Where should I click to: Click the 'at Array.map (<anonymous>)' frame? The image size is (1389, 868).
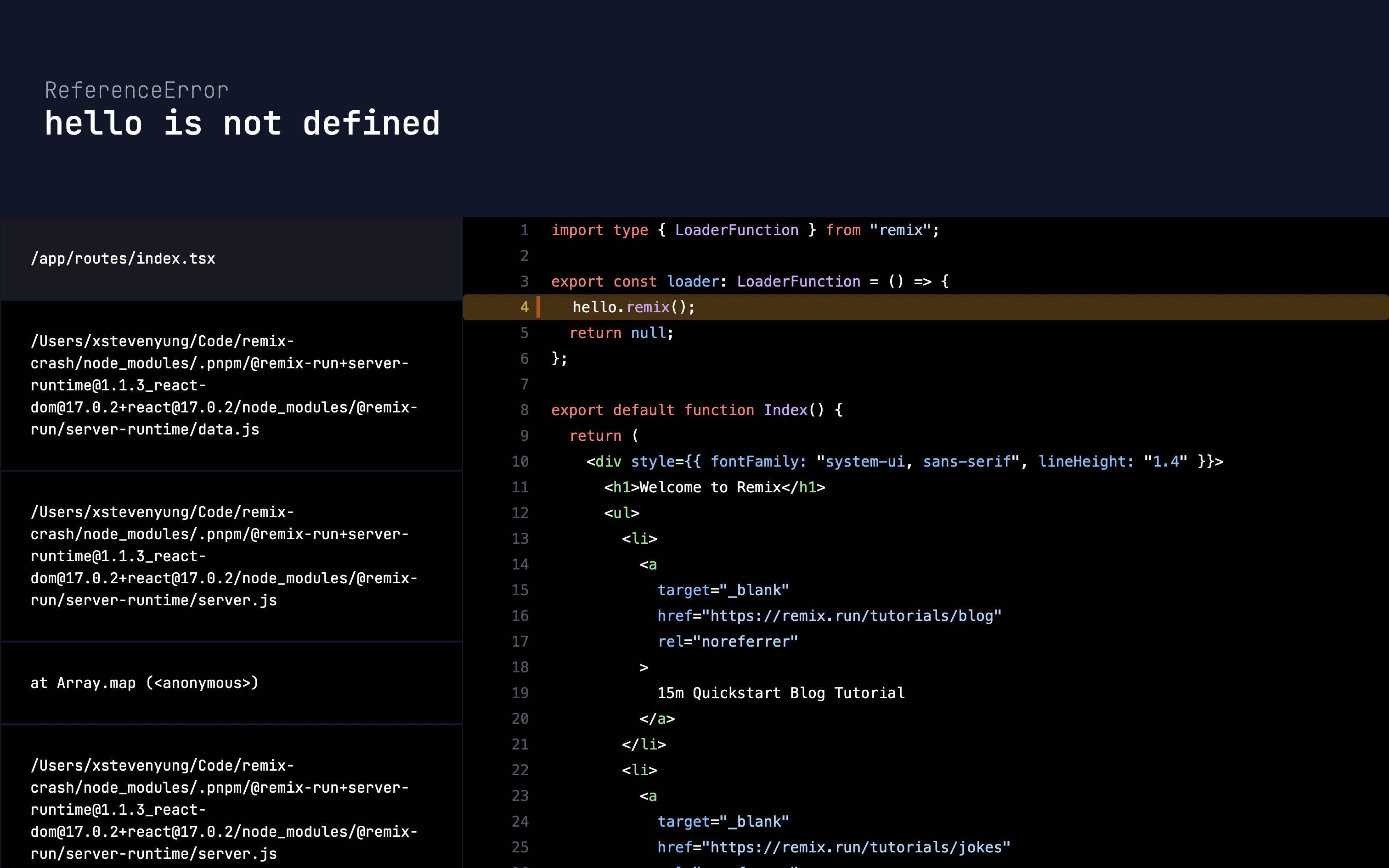click(x=145, y=682)
